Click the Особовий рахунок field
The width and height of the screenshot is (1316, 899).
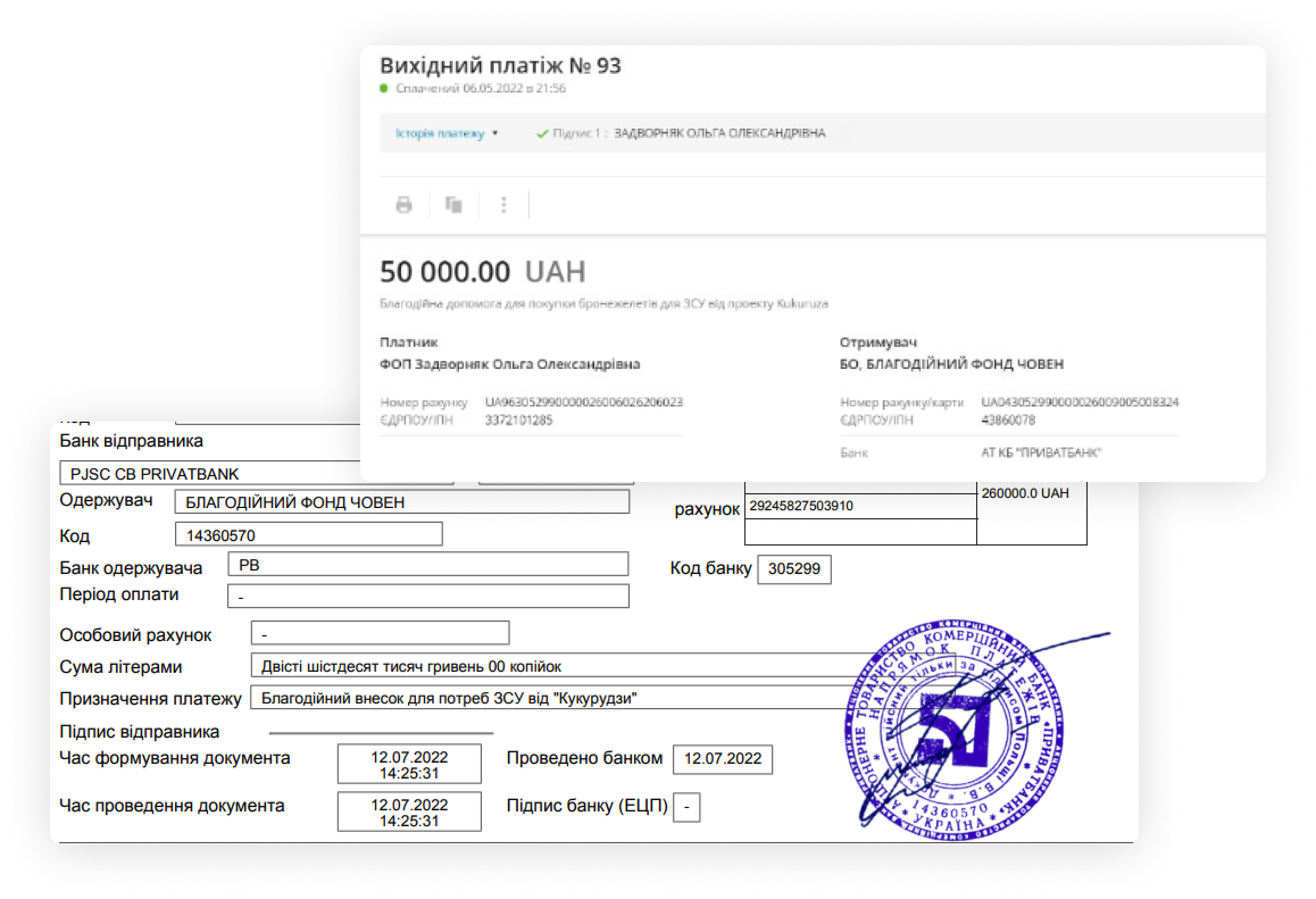coord(380,633)
